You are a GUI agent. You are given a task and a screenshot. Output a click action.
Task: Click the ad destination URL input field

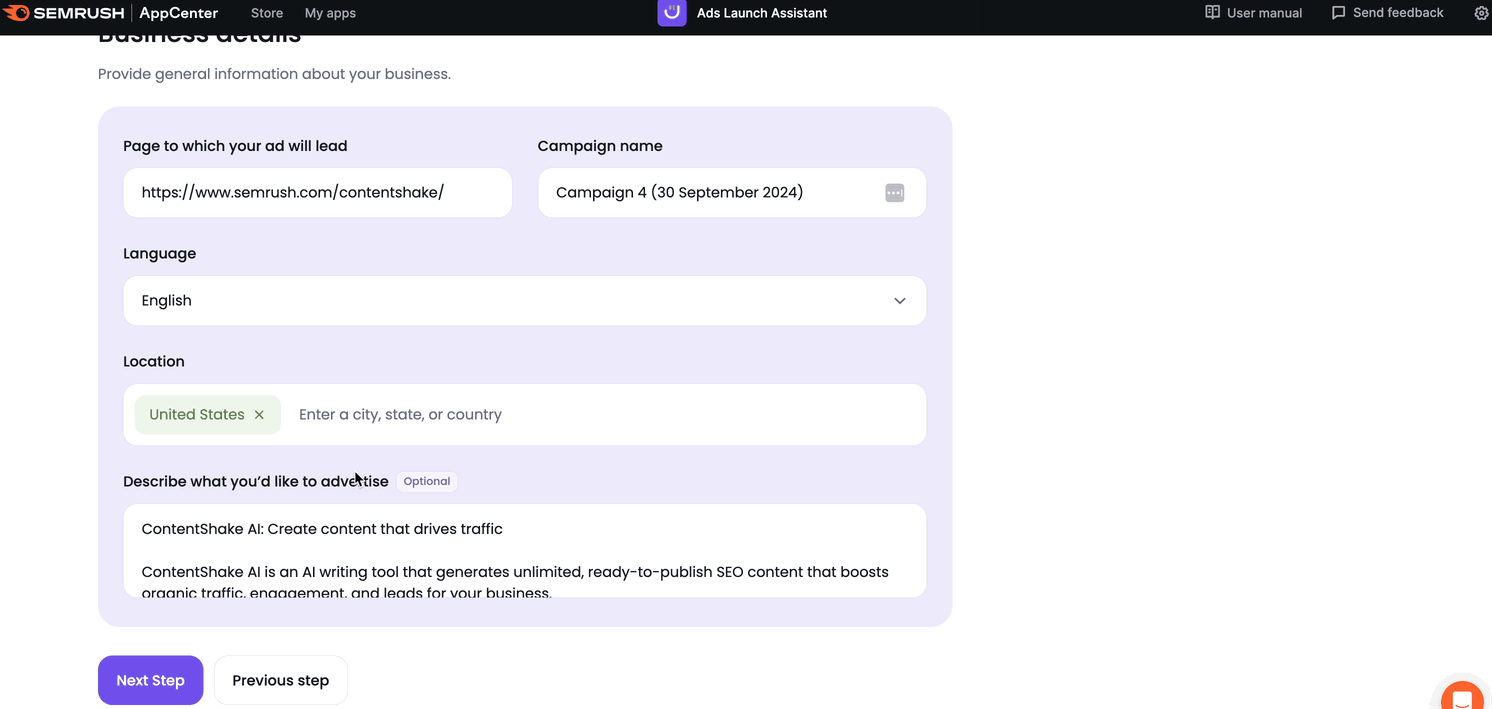tap(317, 192)
